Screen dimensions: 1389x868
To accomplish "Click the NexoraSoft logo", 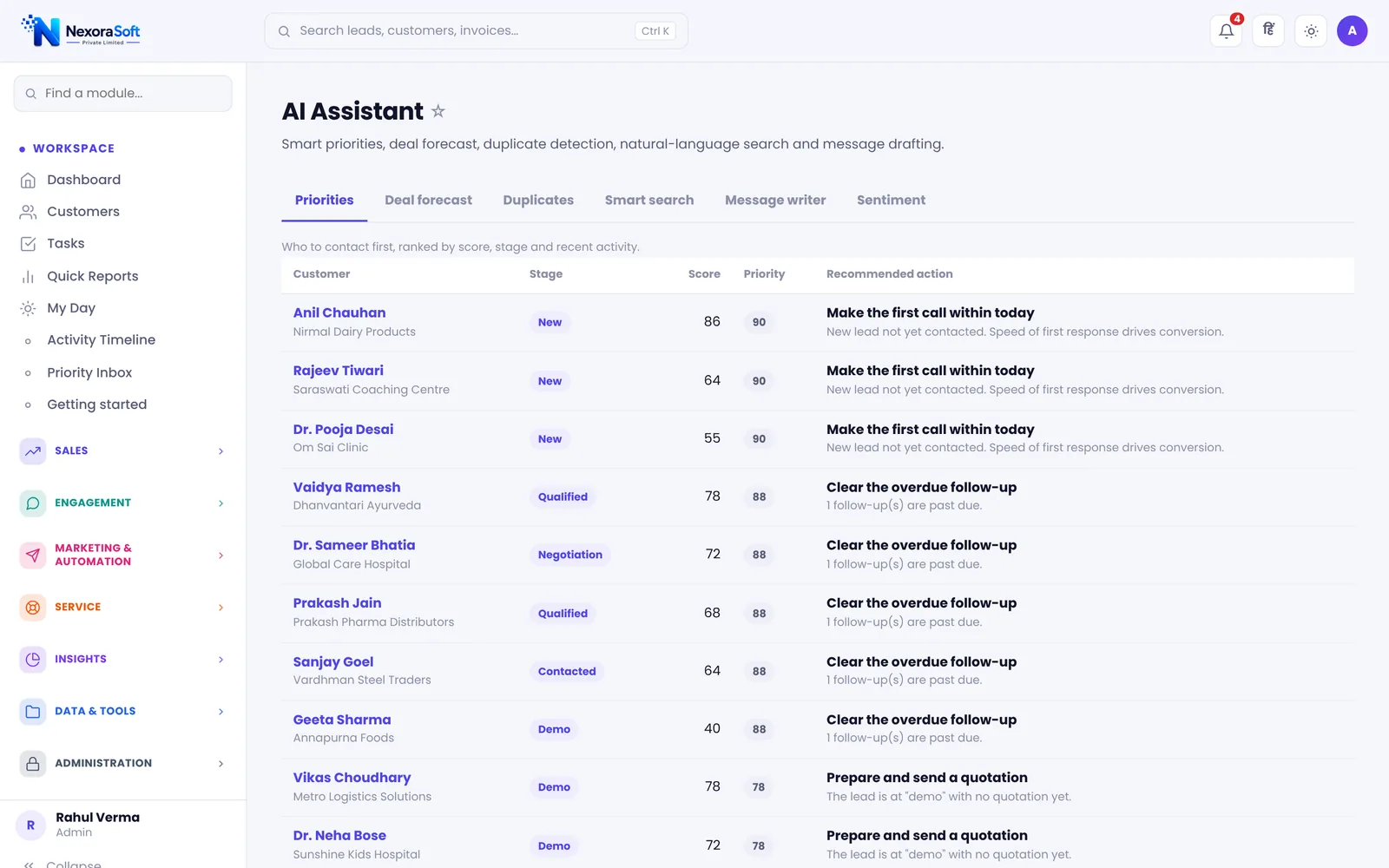I will pos(81,31).
